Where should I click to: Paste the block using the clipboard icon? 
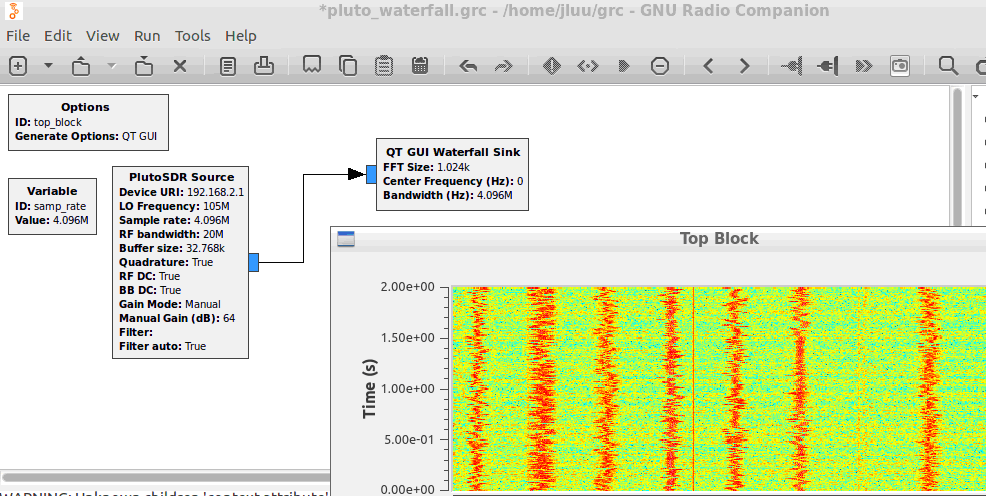(x=384, y=65)
